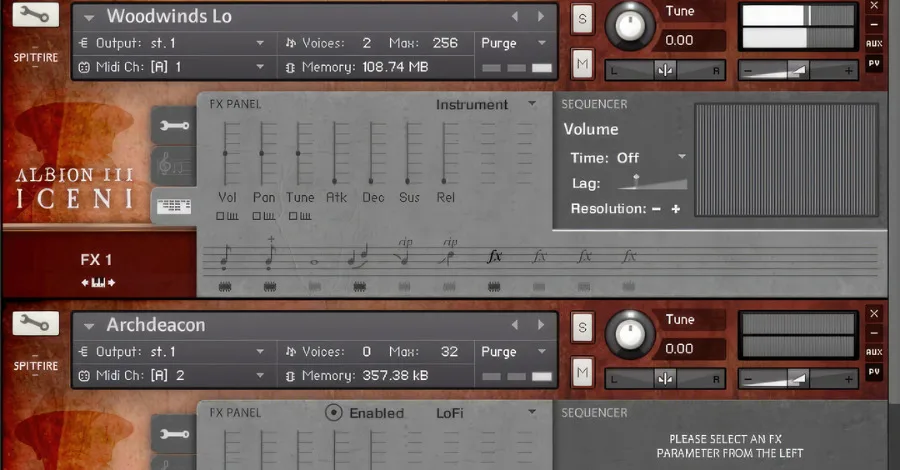Image resolution: width=900 pixels, height=470 pixels.
Task: Switch to wrench tab in Archdeacon panel
Action: tap(174, 434)
